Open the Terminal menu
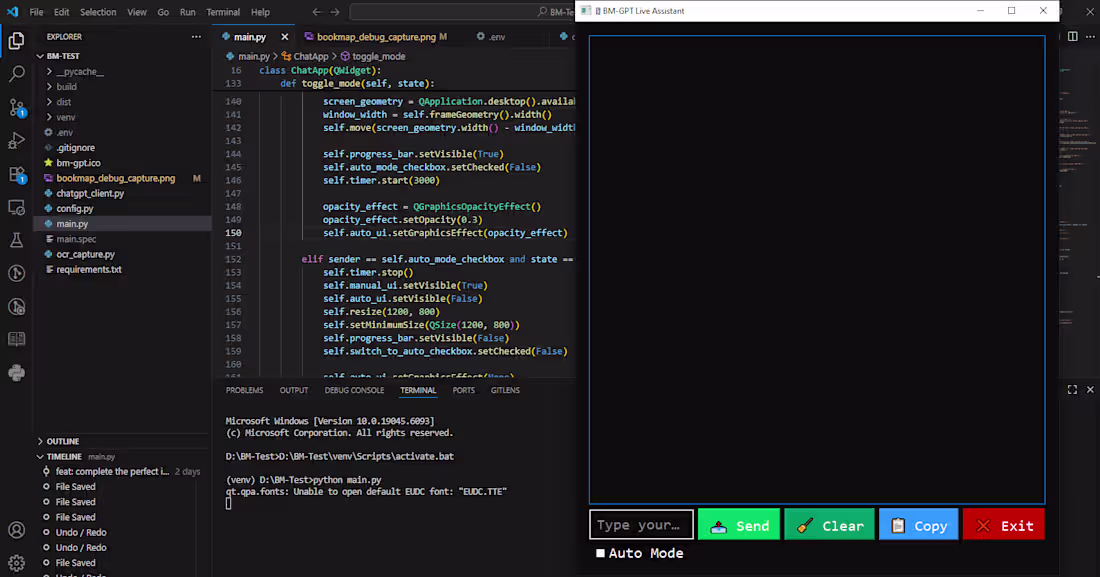This screenshot has width=1100, height=577. [222, 12]
